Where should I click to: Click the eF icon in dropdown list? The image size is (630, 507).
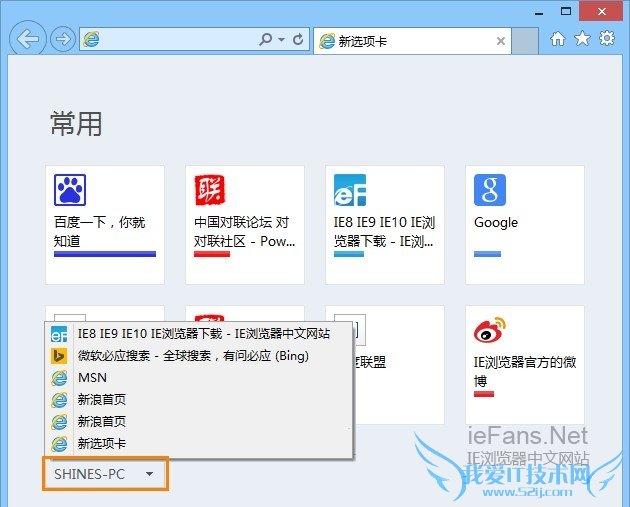[x=59, y=334]
